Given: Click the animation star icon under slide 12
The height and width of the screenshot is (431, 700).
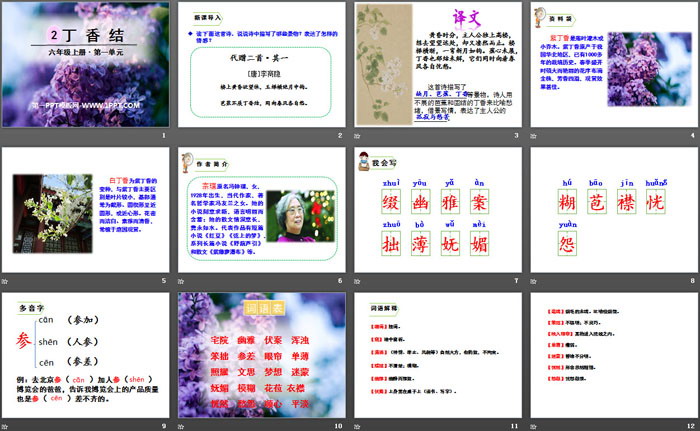Looking at the screenshot, I should (x=533, y=427).
